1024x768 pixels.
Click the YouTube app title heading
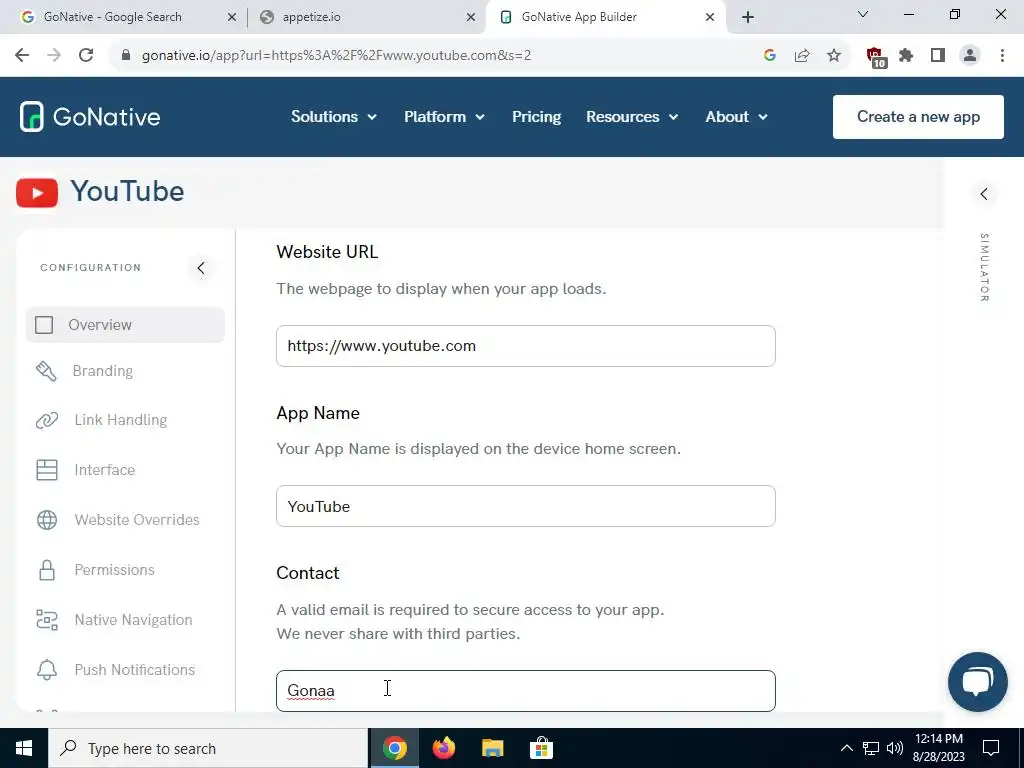127,191
